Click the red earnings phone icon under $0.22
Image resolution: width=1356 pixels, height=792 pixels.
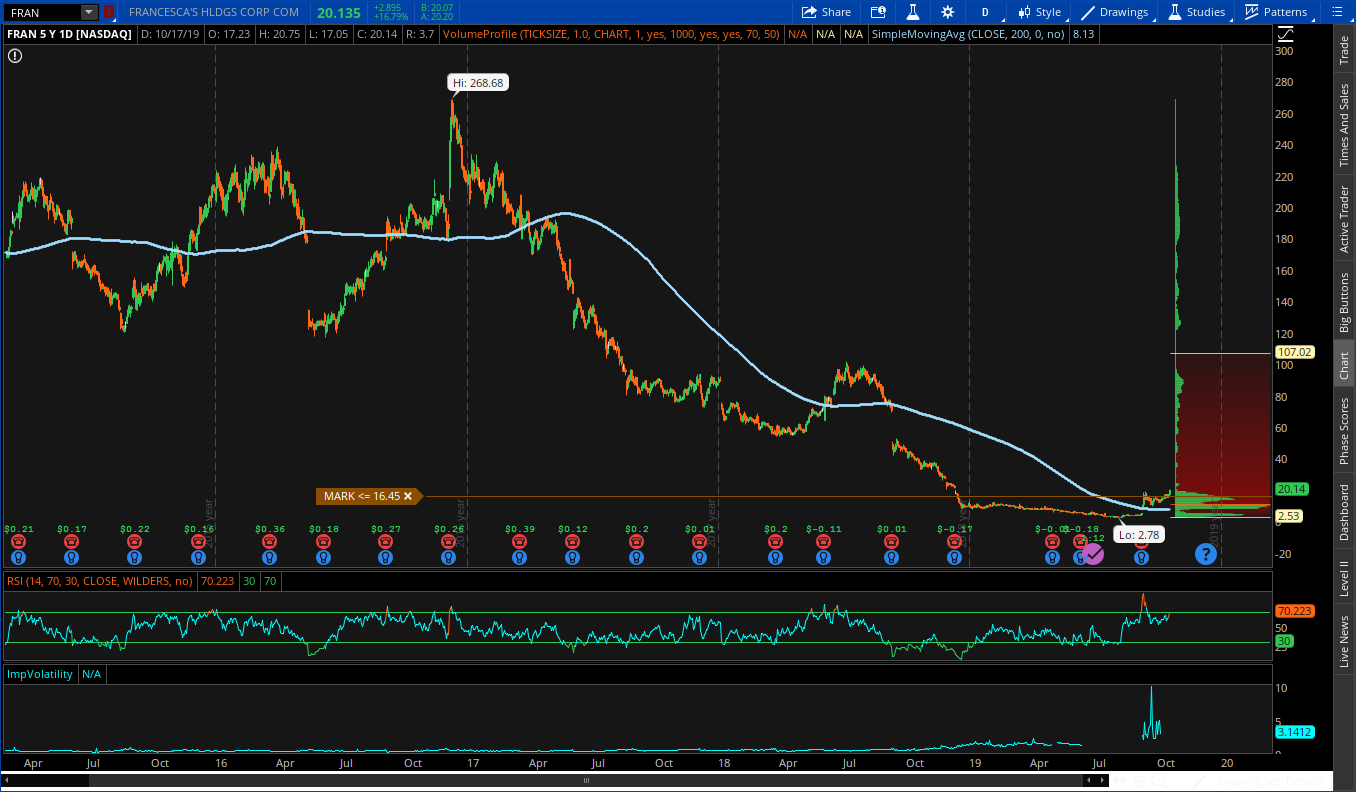click(x=135, y=541)
